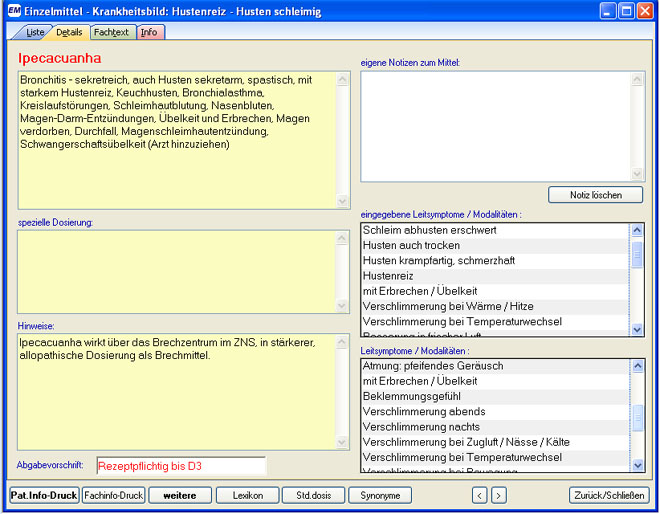Close dialog with Zurück/Schließen button
Screen dimensions: 660x514
pyautogui.click(x=609, y=495)
